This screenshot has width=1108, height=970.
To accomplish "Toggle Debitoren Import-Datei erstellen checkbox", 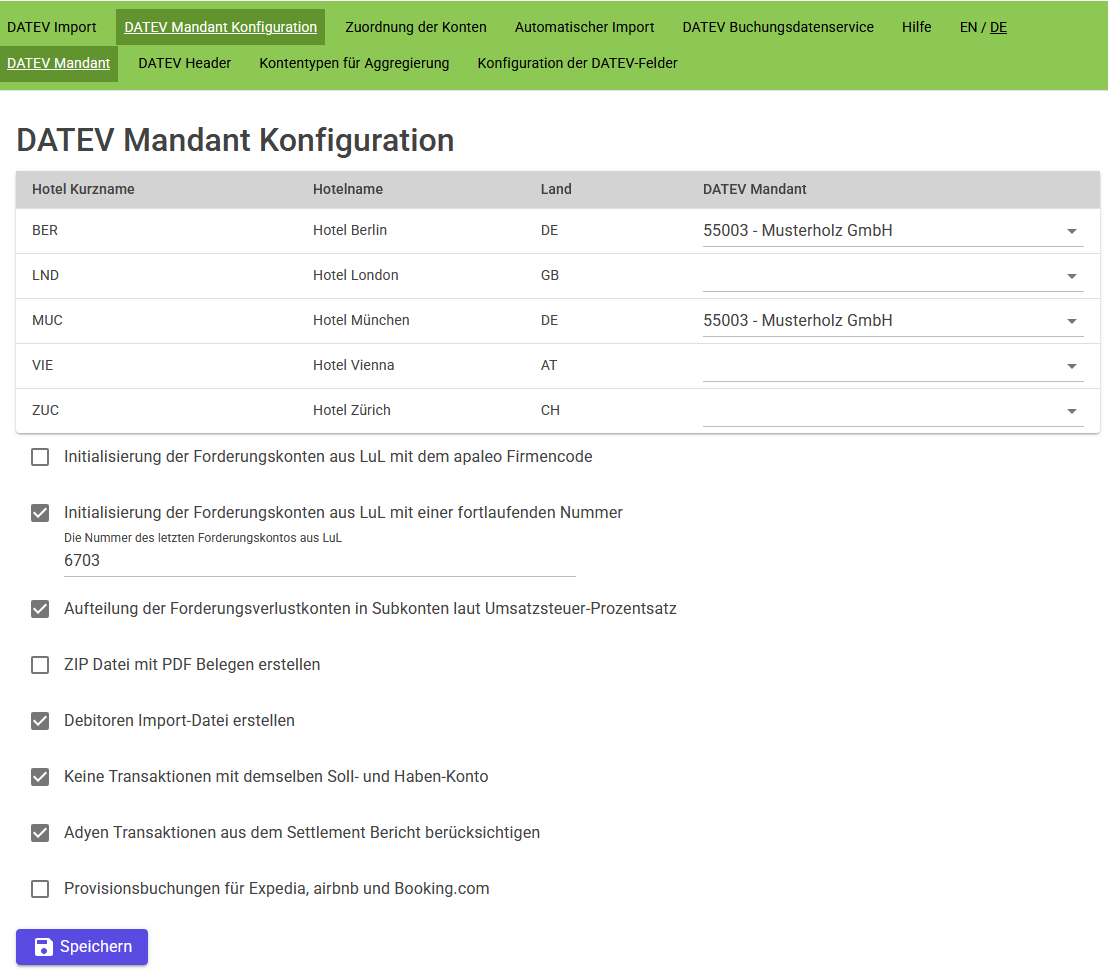I will pyautogui.click(x=40, y=721).
